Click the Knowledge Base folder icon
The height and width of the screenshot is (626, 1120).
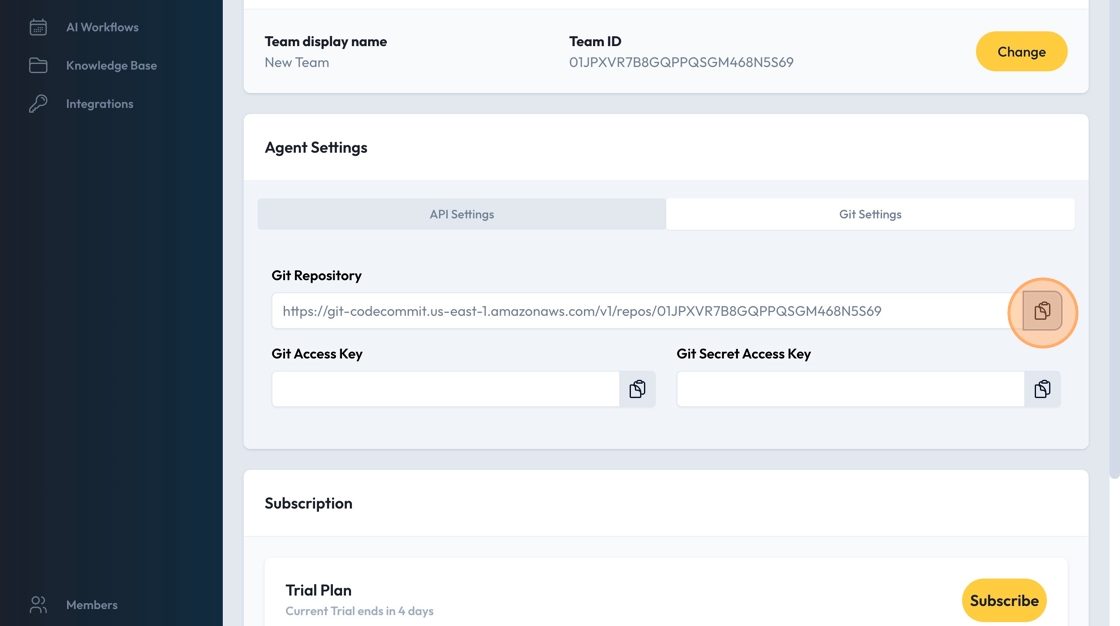38,65
